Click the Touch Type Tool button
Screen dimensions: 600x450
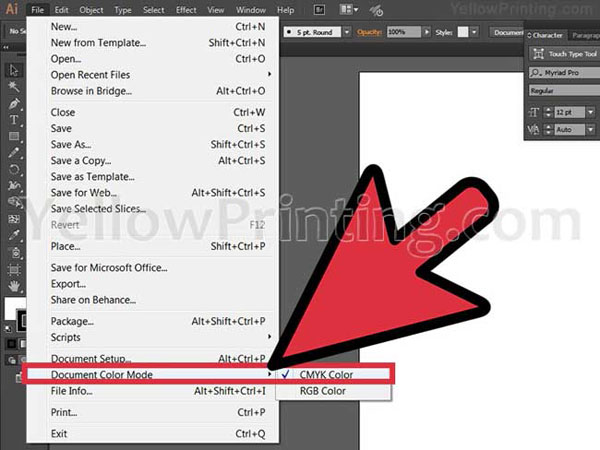coord(565,54)
